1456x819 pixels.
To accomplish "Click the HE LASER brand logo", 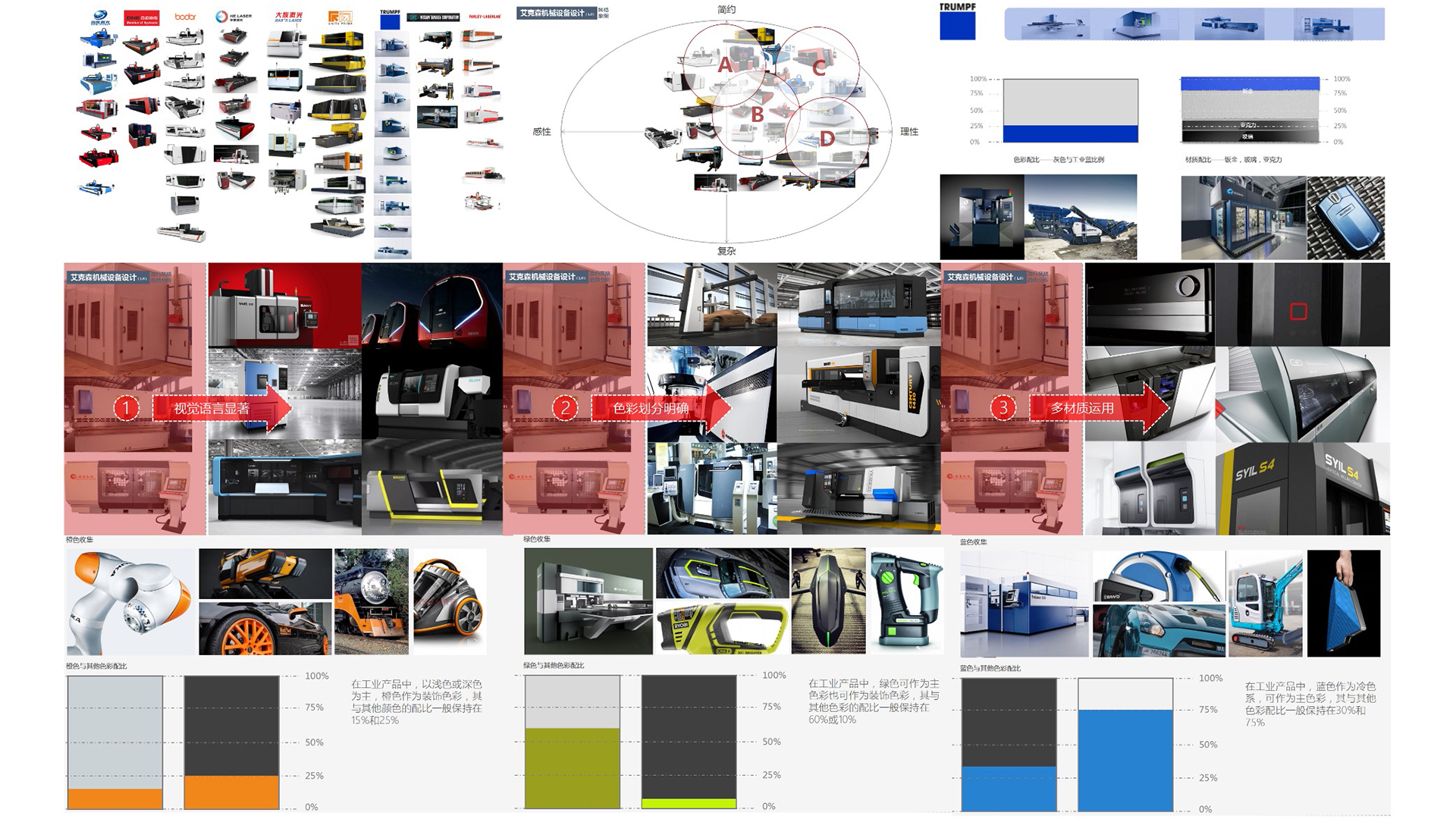I will 234,17.
